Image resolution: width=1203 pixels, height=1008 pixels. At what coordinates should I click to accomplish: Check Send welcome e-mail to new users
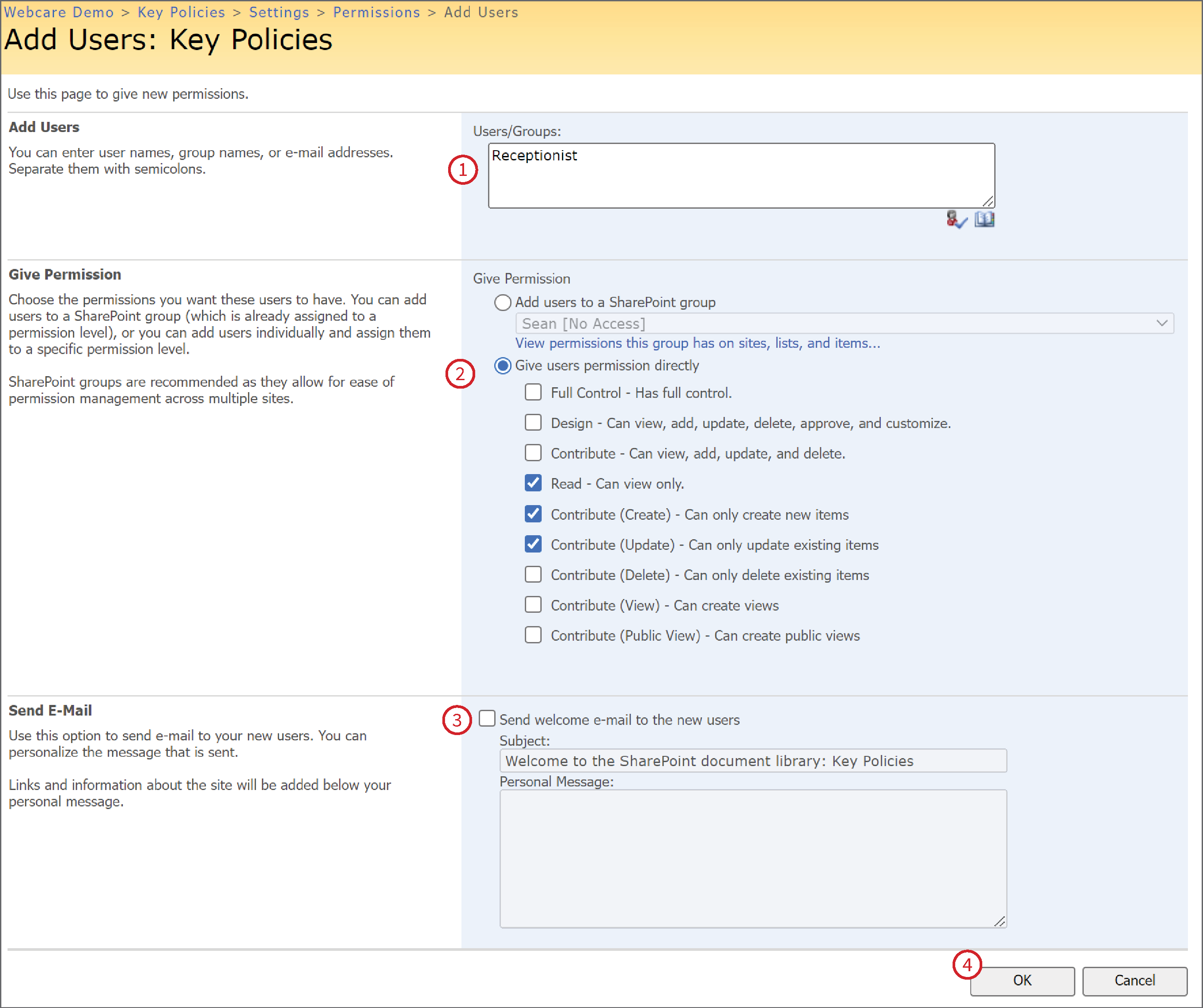[x=487, y=719]
